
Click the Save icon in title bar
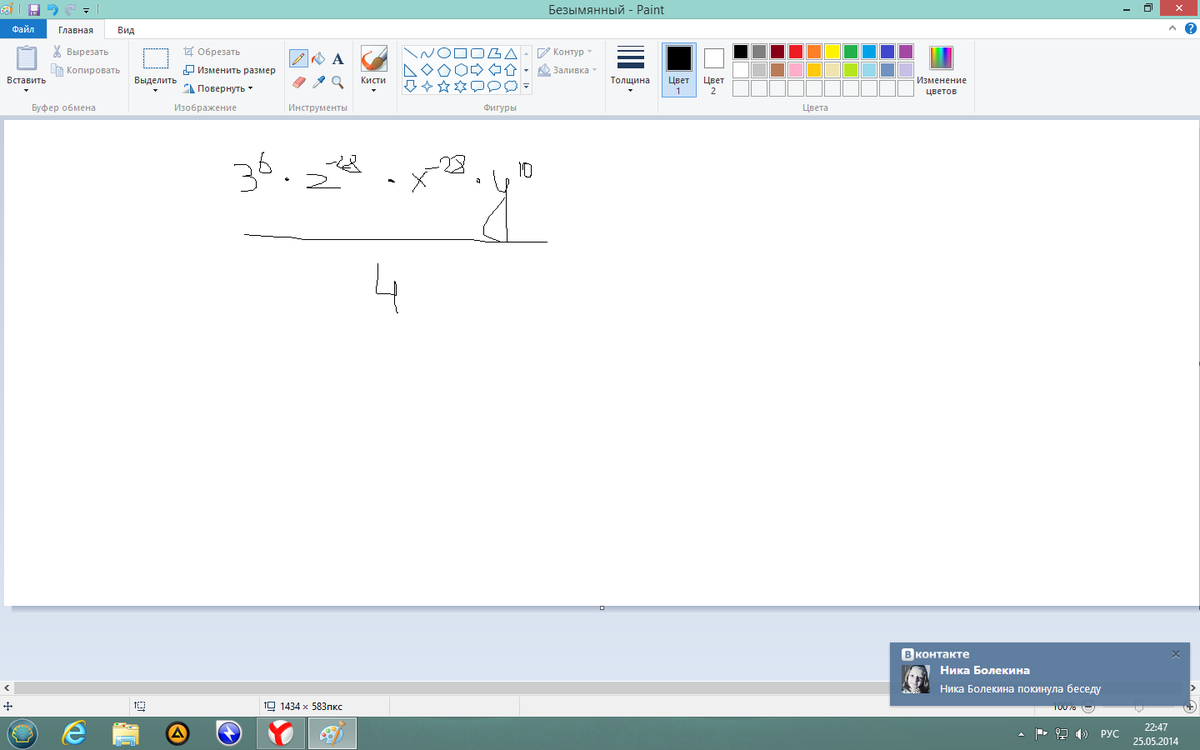[34, 10]
